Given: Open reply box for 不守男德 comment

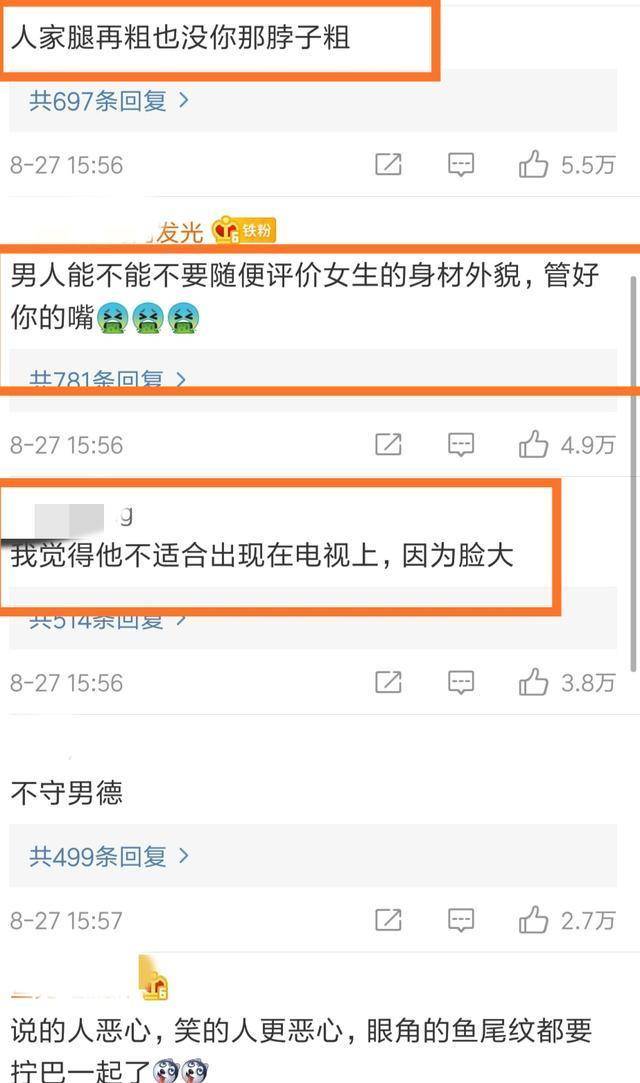Looking at the screenshot, I should 460,920.
